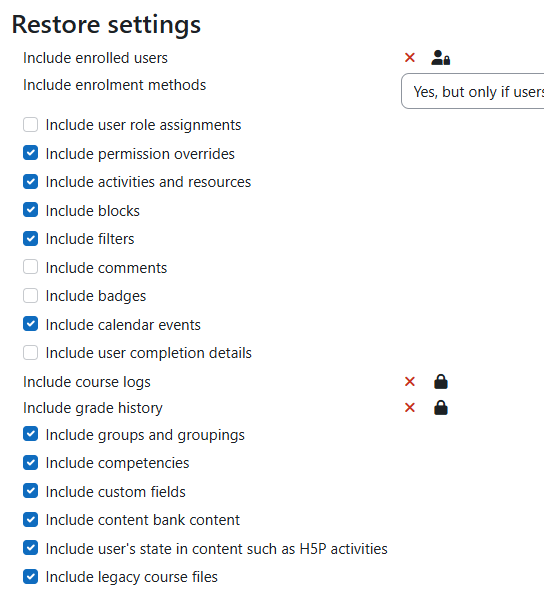
Task: Uncheck Include permission overrides
Action: (x=30, y=153)
